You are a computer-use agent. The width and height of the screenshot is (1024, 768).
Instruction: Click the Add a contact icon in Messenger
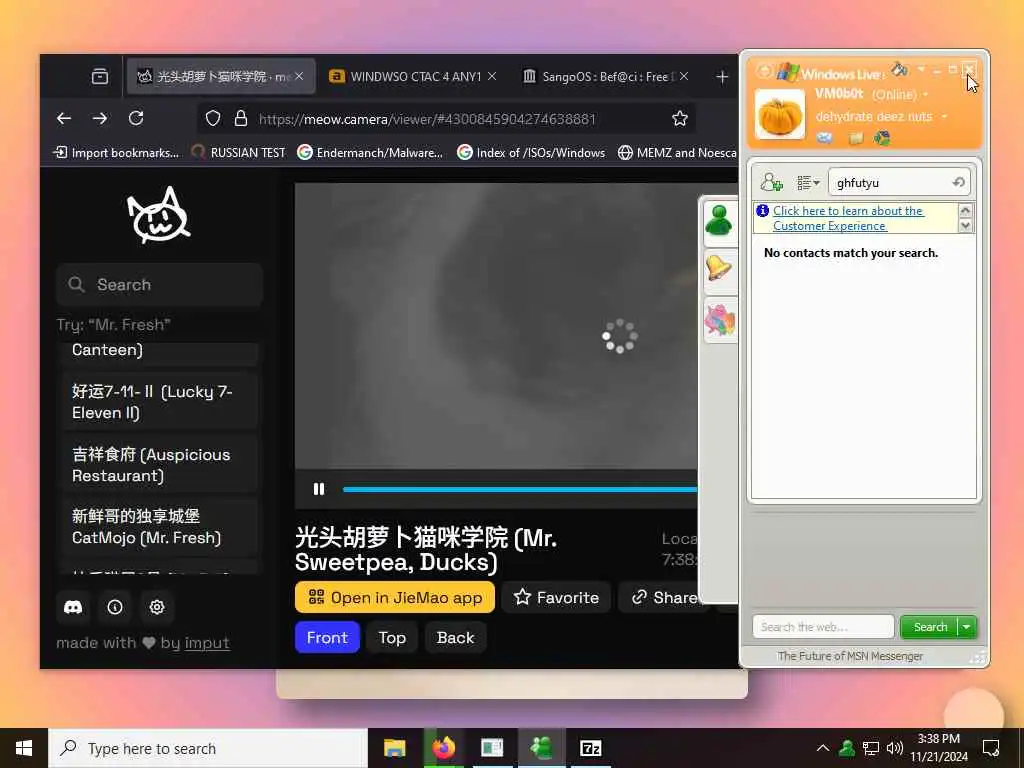772,182
